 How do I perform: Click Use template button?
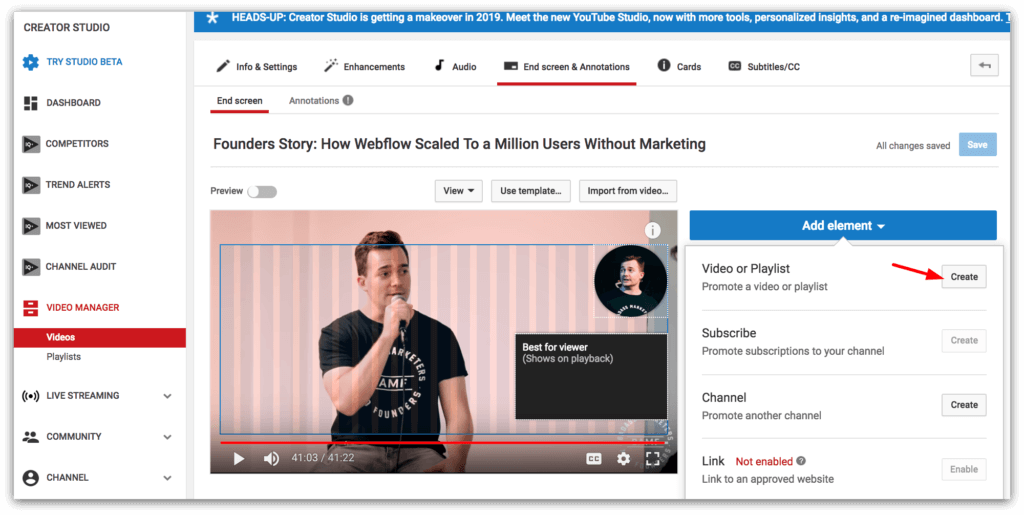pyautogui.click(x=531, y=191)
